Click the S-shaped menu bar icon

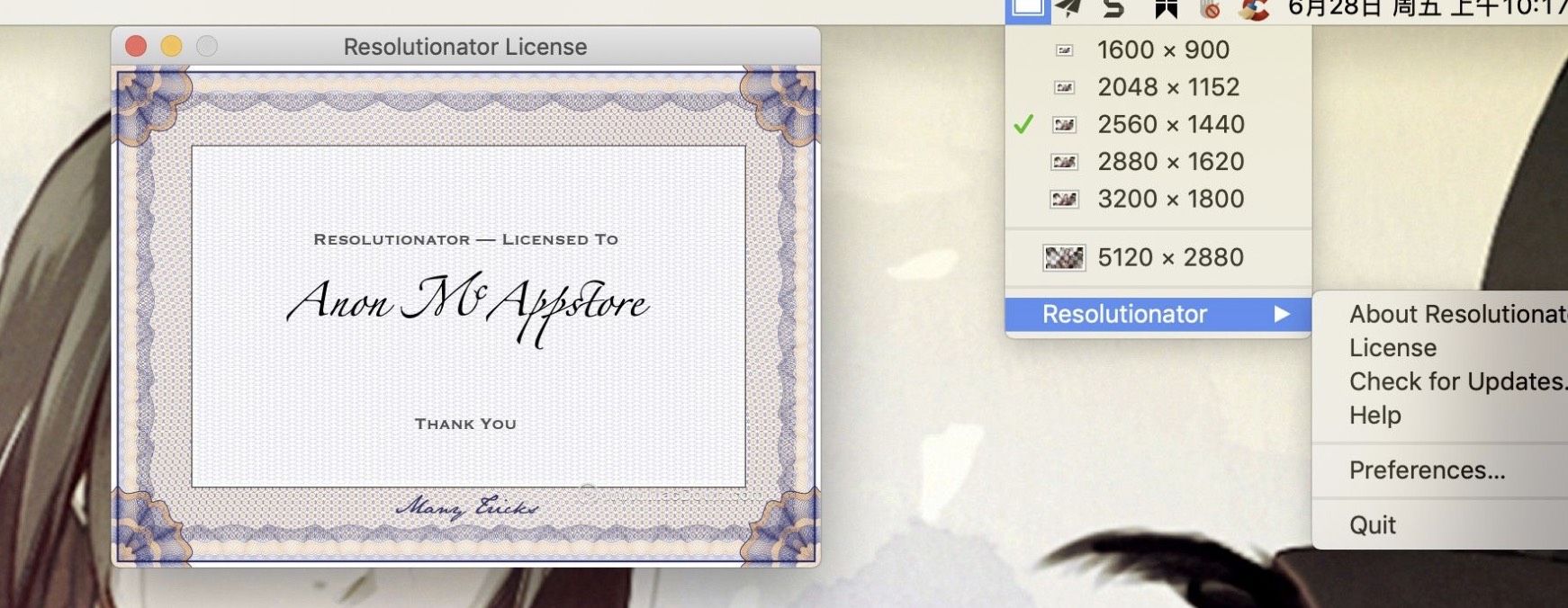coord(1114,9)
